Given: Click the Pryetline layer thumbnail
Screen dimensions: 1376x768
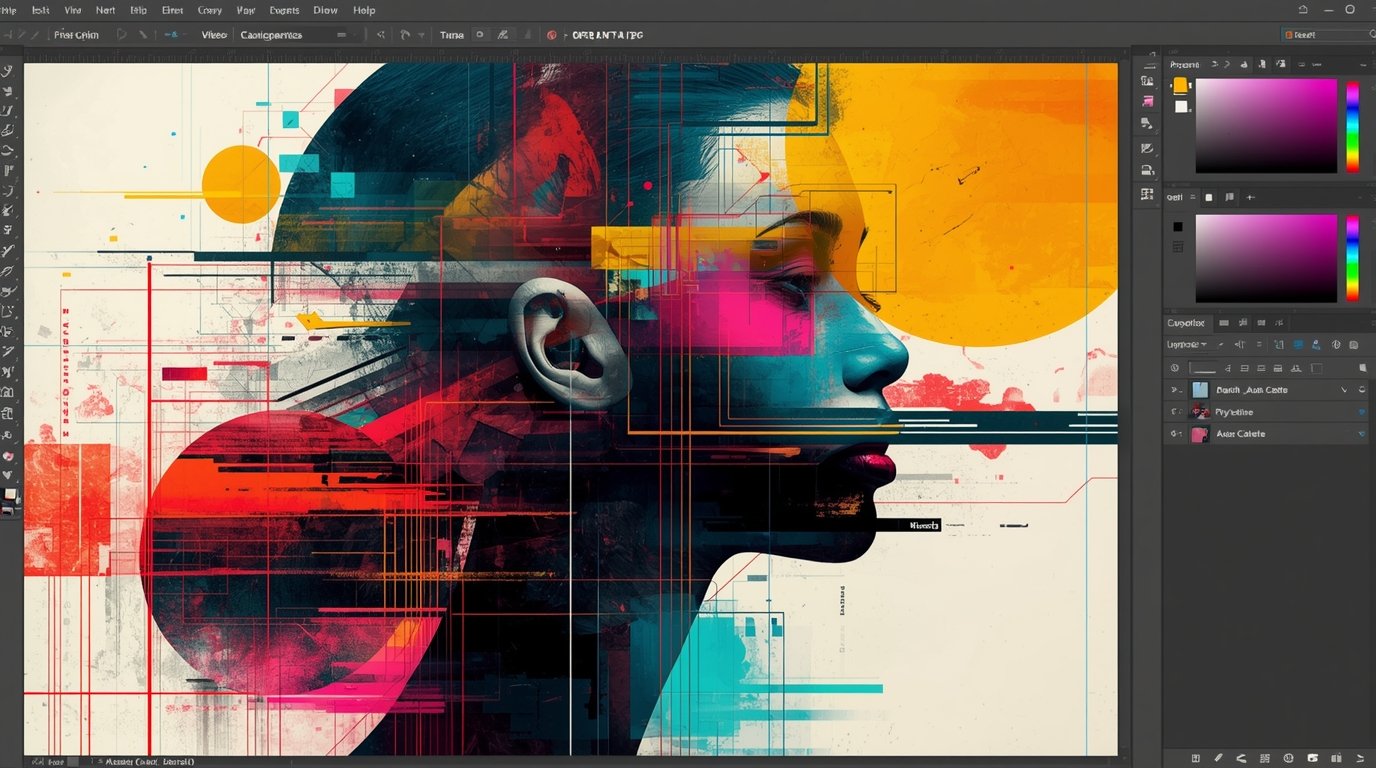Looking at the screenshot, I should 1200,411.
